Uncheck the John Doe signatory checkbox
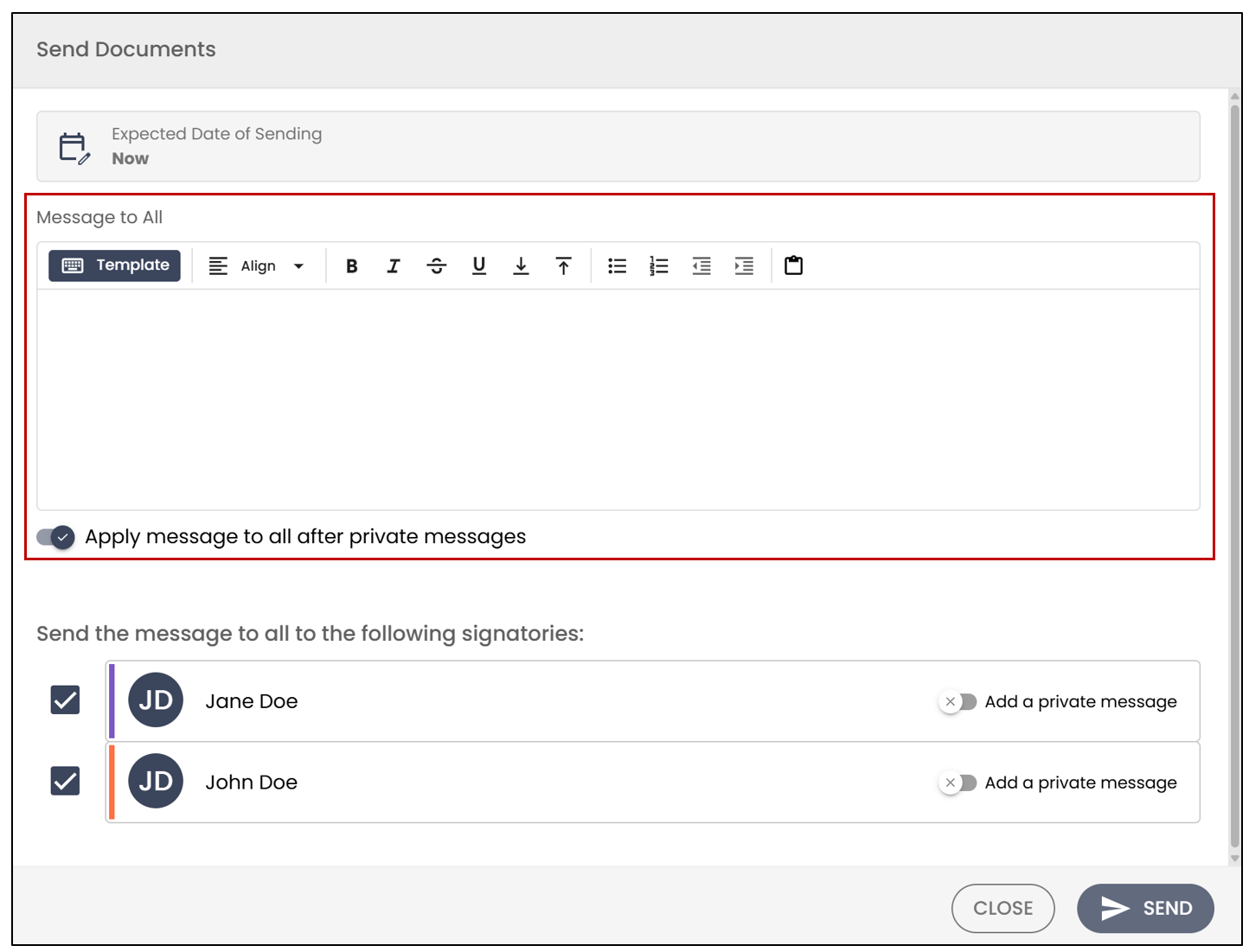Screen dimensions: 1249x952 (65, 781)
